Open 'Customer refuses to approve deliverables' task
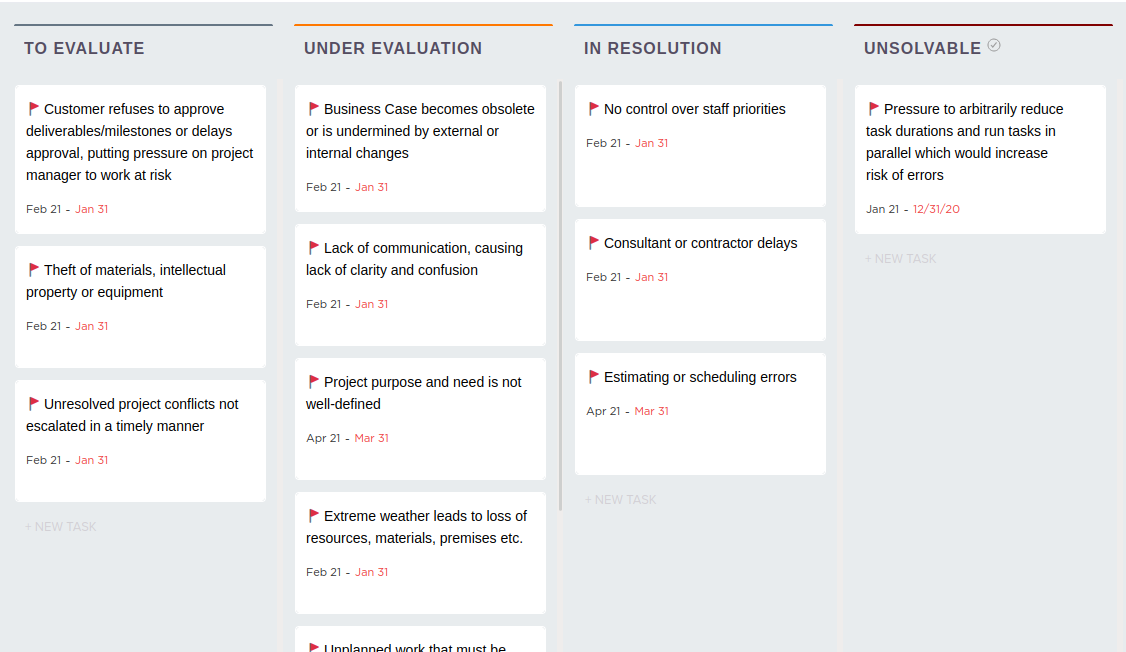The width and height of the screenshot is (1126, 652). 139,142
